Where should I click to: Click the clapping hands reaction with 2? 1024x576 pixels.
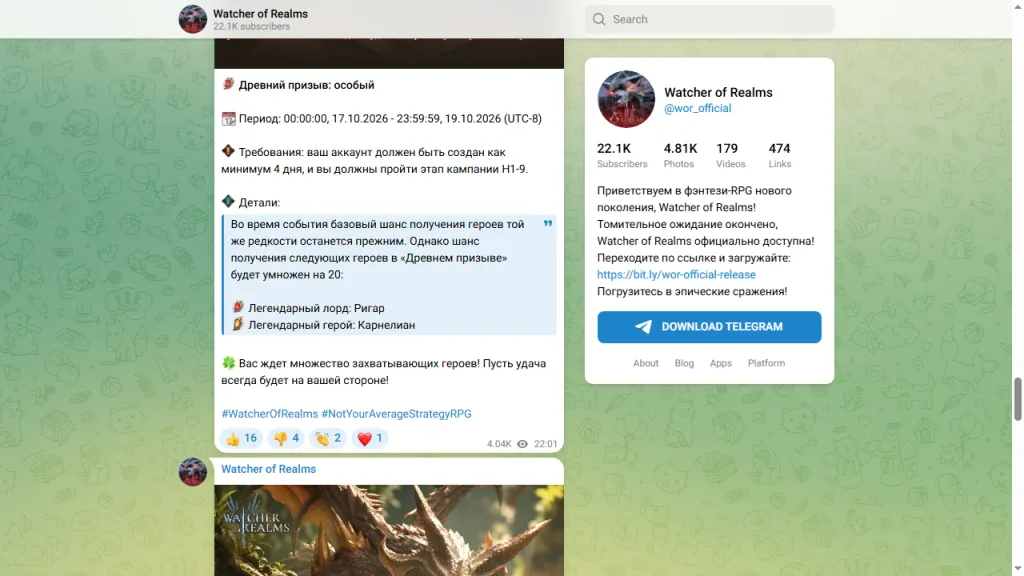(x=328, y=438)
